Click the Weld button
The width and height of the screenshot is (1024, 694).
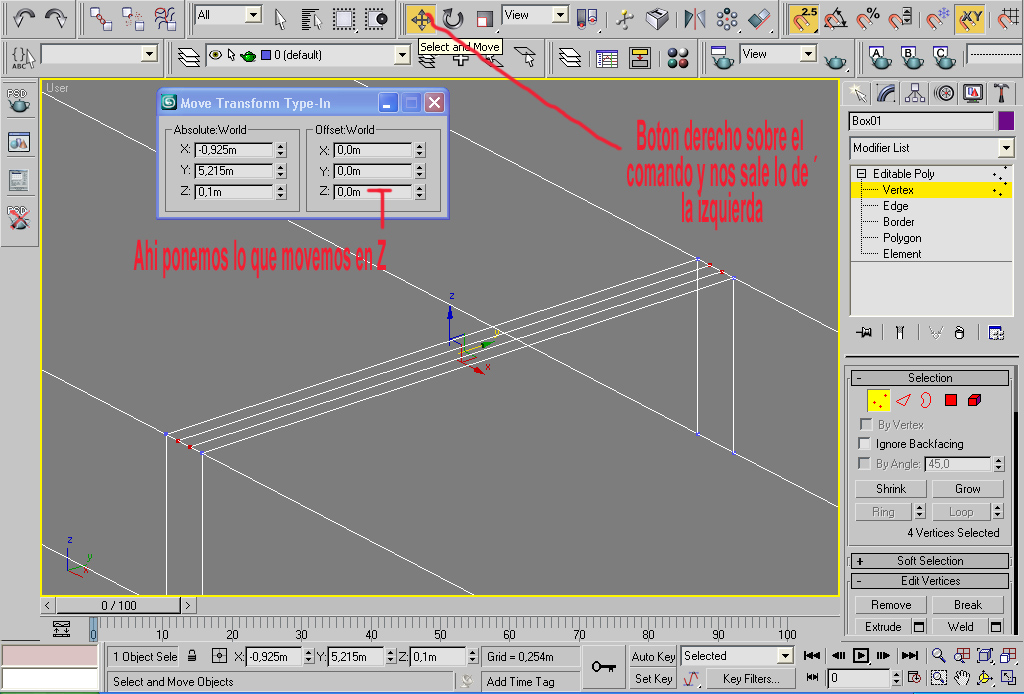pyautogui.click(x=960, y=627)
